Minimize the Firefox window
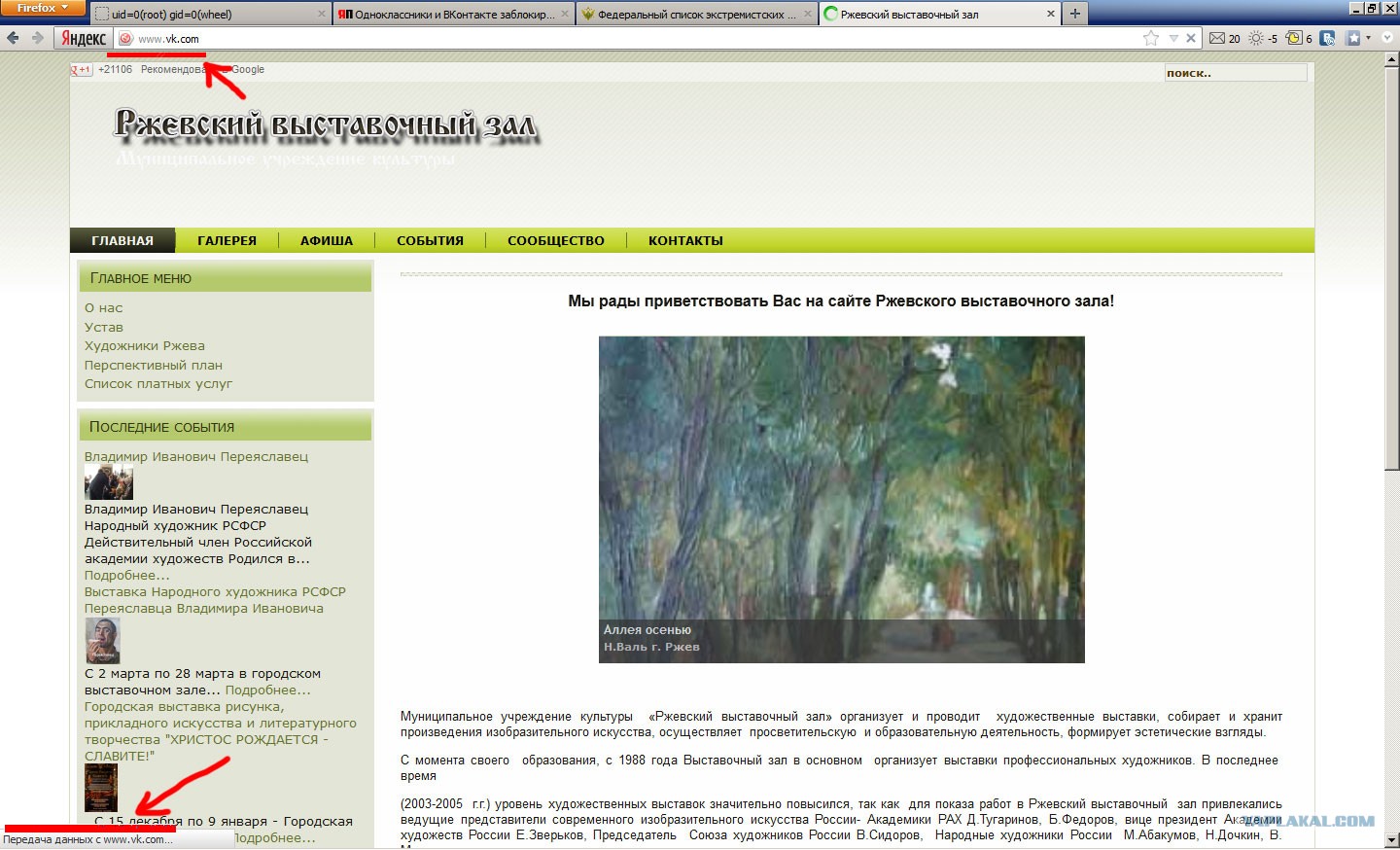 pyautogui.click(x=1356, y=8)
